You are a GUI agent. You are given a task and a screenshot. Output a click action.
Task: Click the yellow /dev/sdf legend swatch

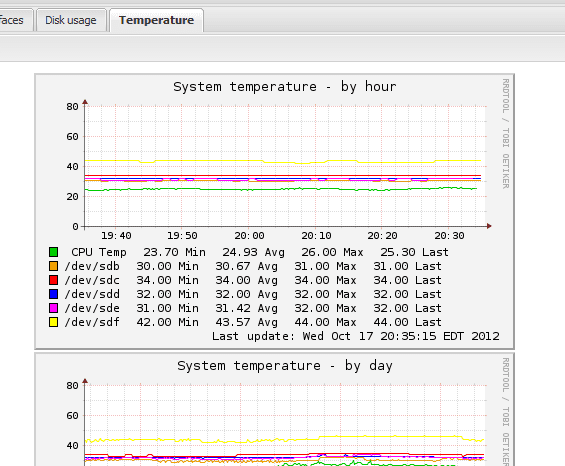coord(53,322)
